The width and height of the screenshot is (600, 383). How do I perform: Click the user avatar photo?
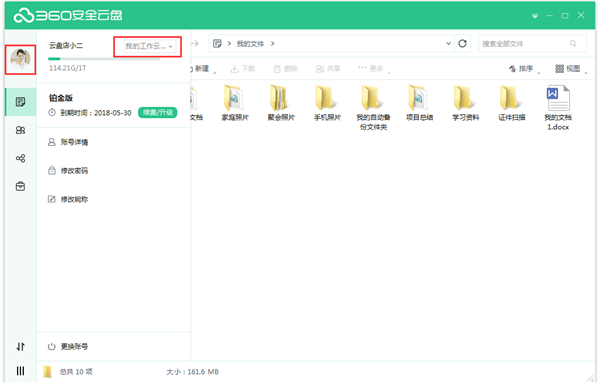20,59
